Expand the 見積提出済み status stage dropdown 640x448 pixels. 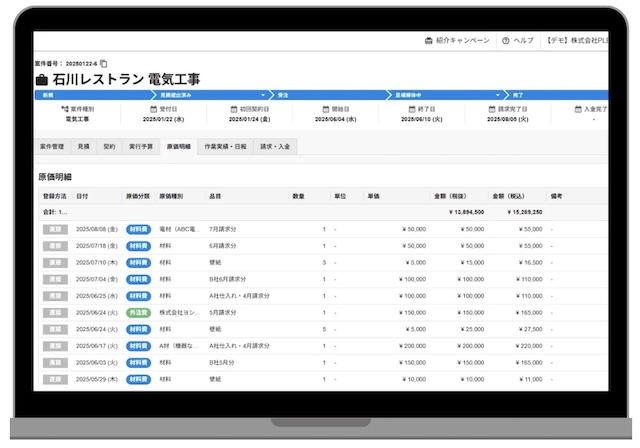tap(262, 95)
